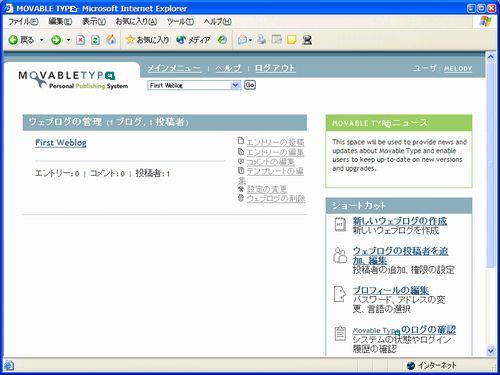Click the activity log clipboard icon

coord(340,333)
